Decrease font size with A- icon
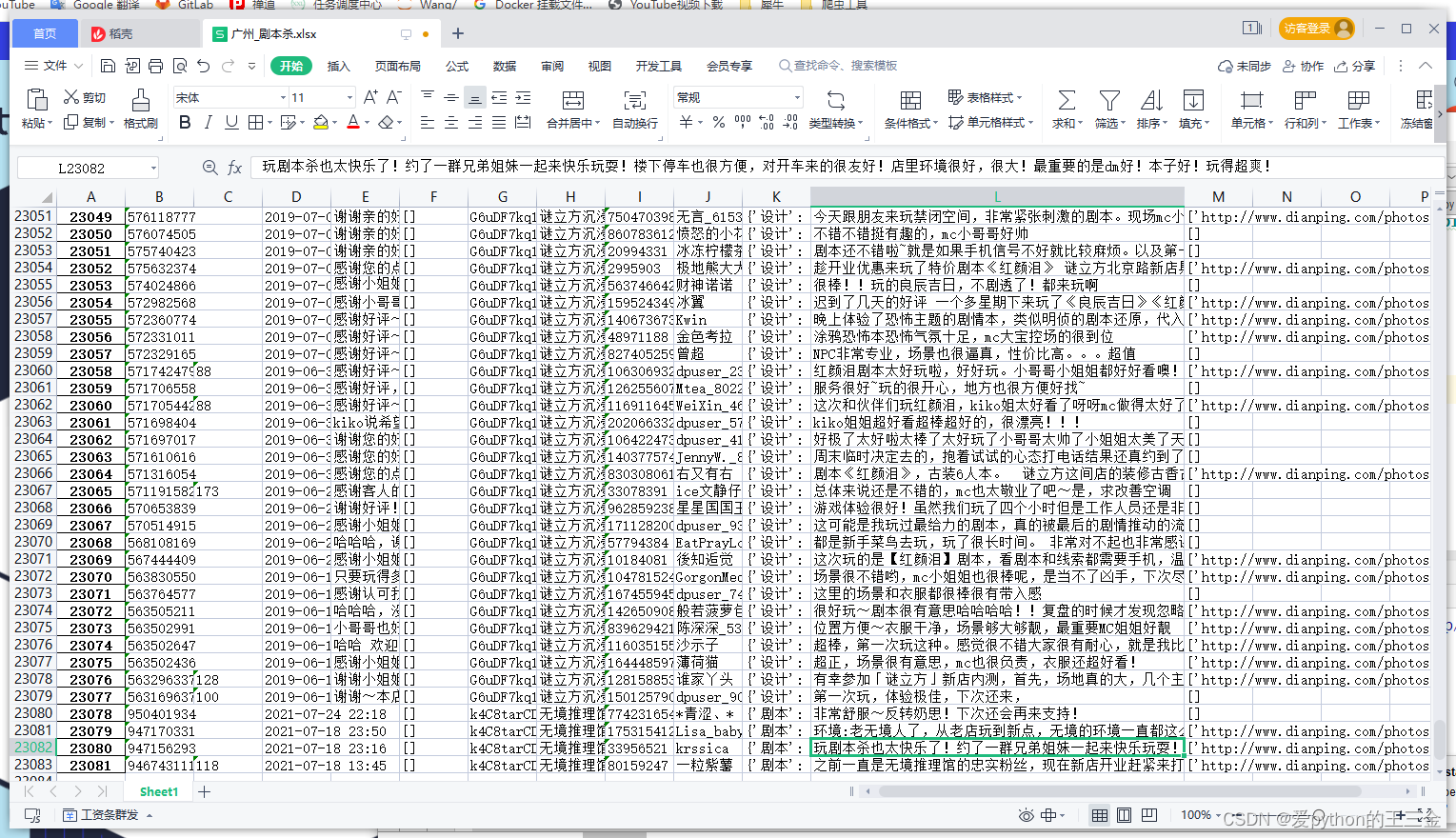The image size is (1456, 838). pyautogui.click(x=393, y=97)
